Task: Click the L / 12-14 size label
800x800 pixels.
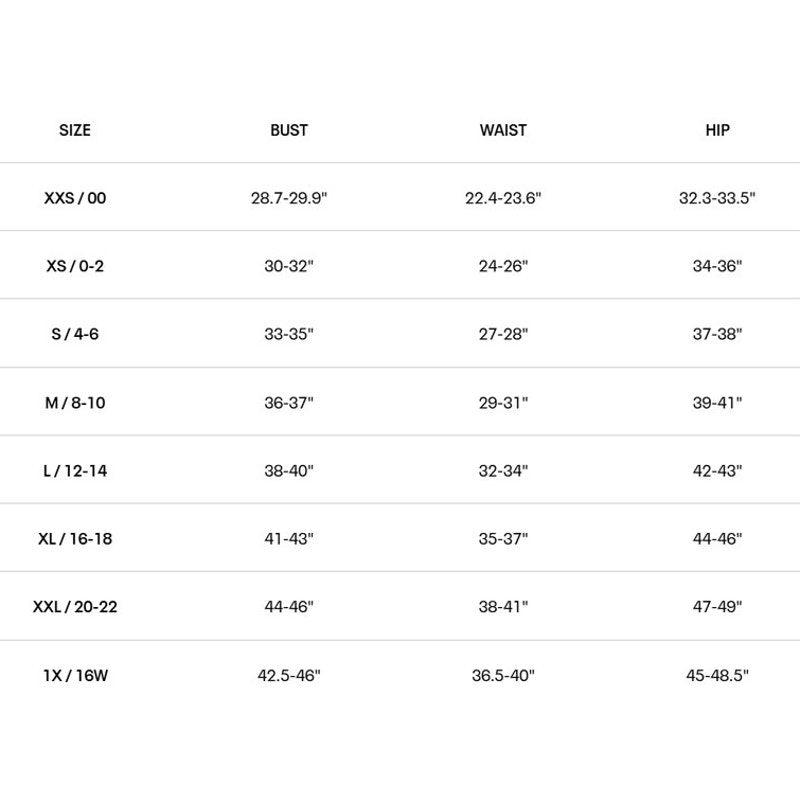Action: (75, 471)
